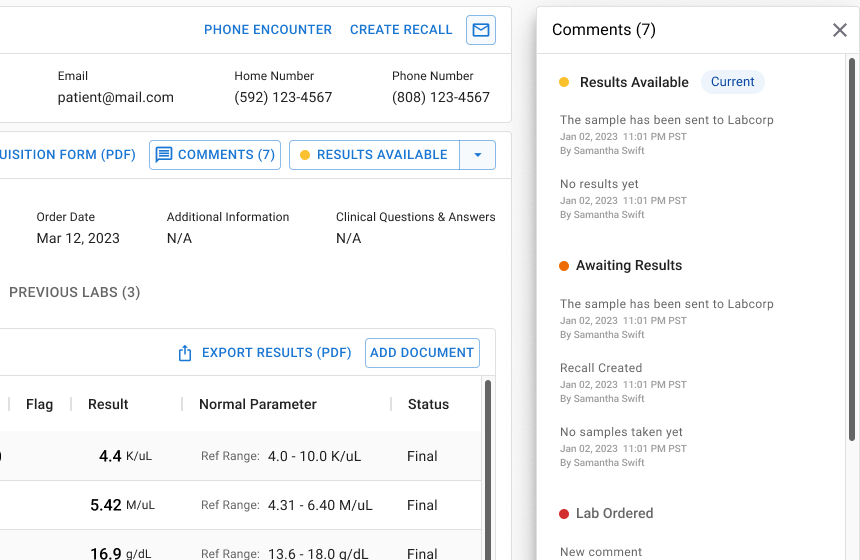Image resolution: width=860 pixels, height=560 pixels.
Task: Click the email patient@mail.com
Action: point(116,98)
